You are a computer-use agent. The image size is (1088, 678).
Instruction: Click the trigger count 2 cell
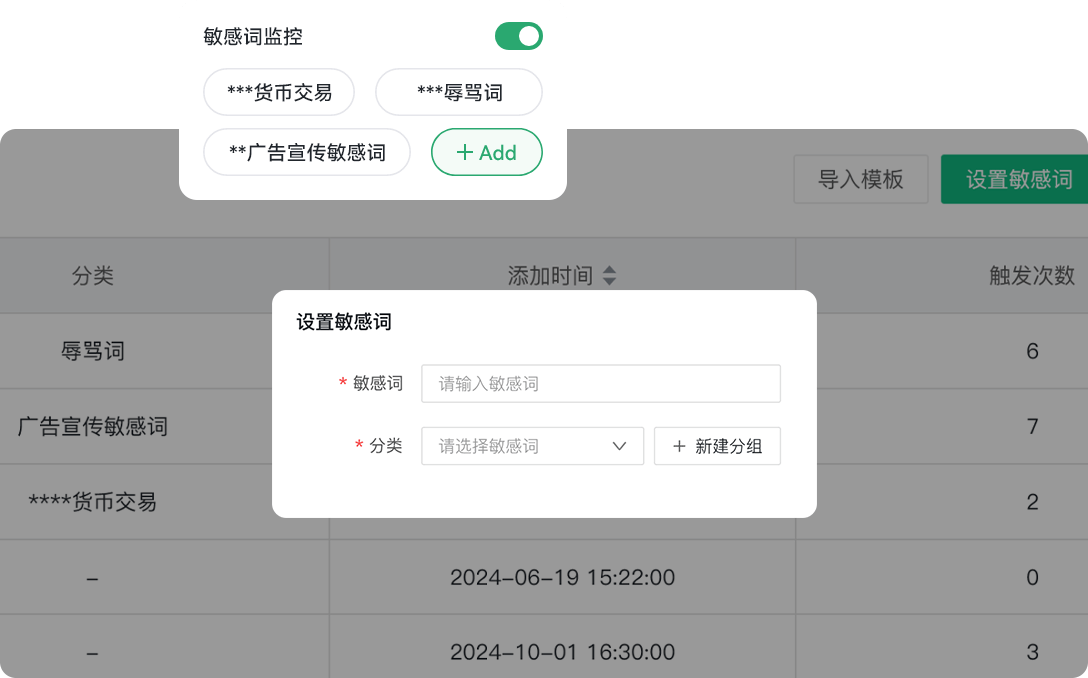[1032, 502]
